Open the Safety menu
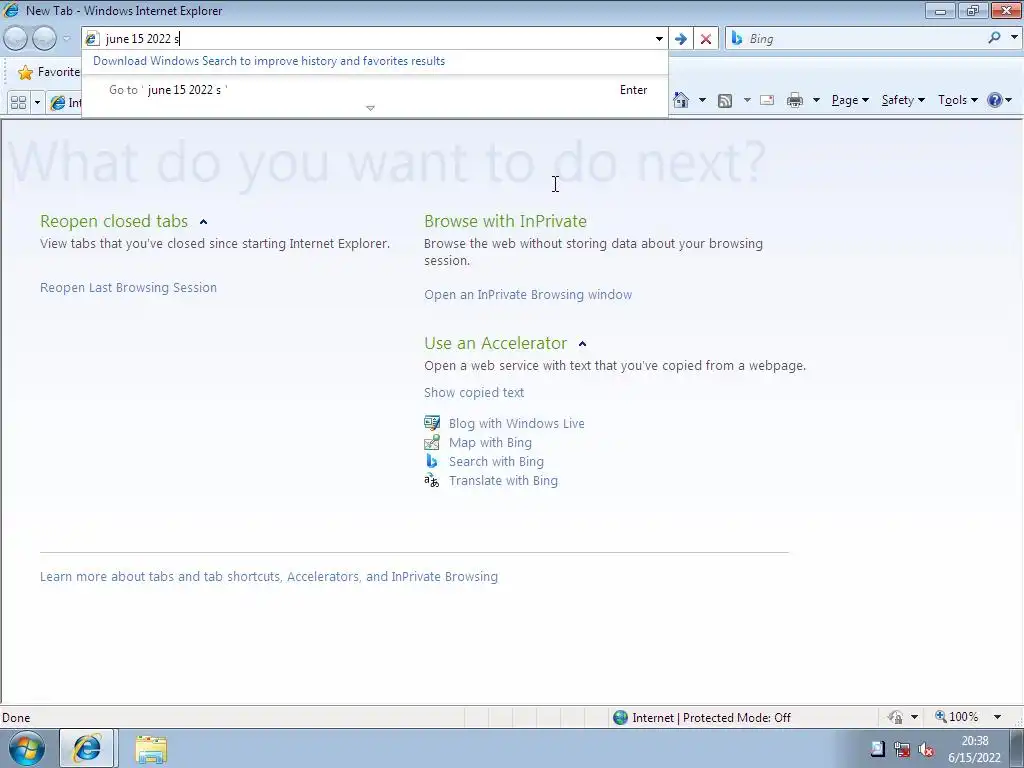The width and height of the screenshot is (1024, 768). 903,100
